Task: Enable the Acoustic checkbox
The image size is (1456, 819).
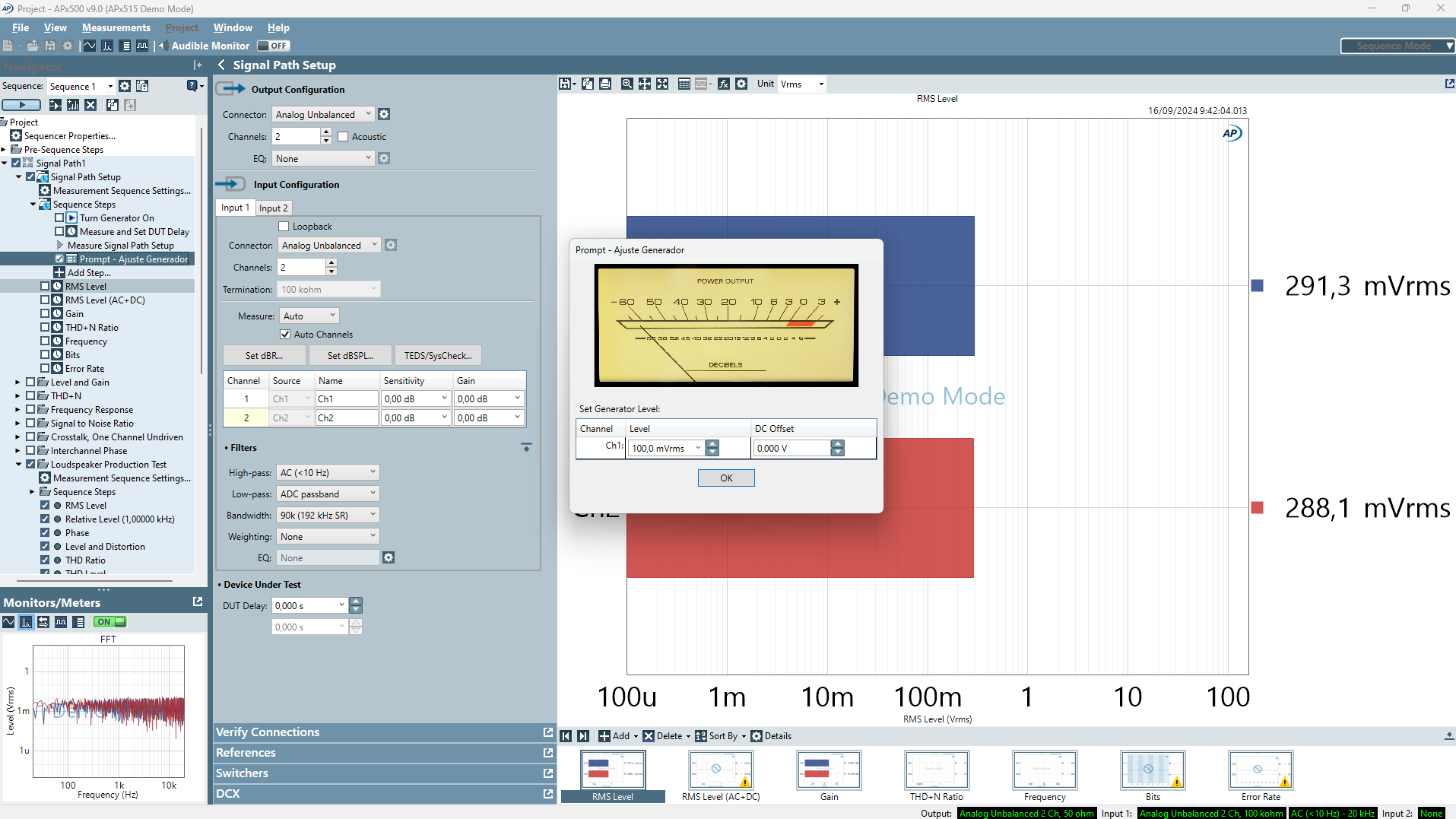Action: (x=343, y=137)
